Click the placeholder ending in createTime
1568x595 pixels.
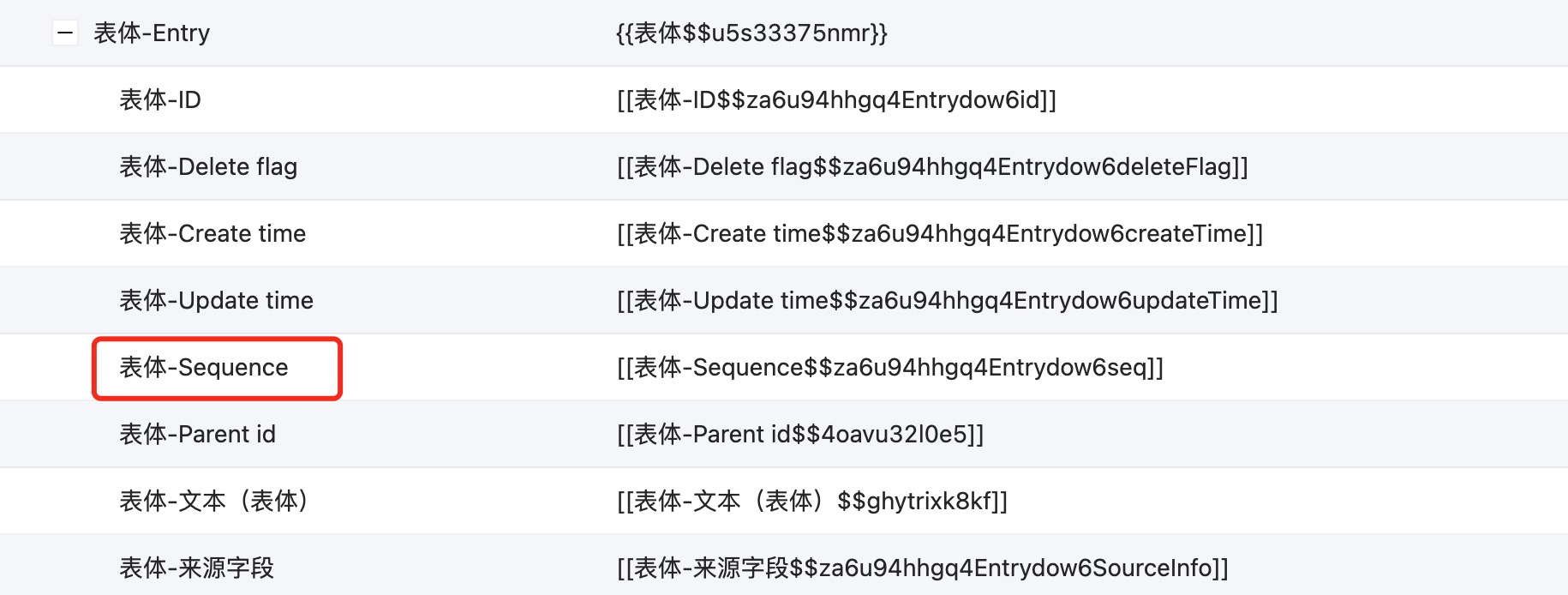[940, 234]
